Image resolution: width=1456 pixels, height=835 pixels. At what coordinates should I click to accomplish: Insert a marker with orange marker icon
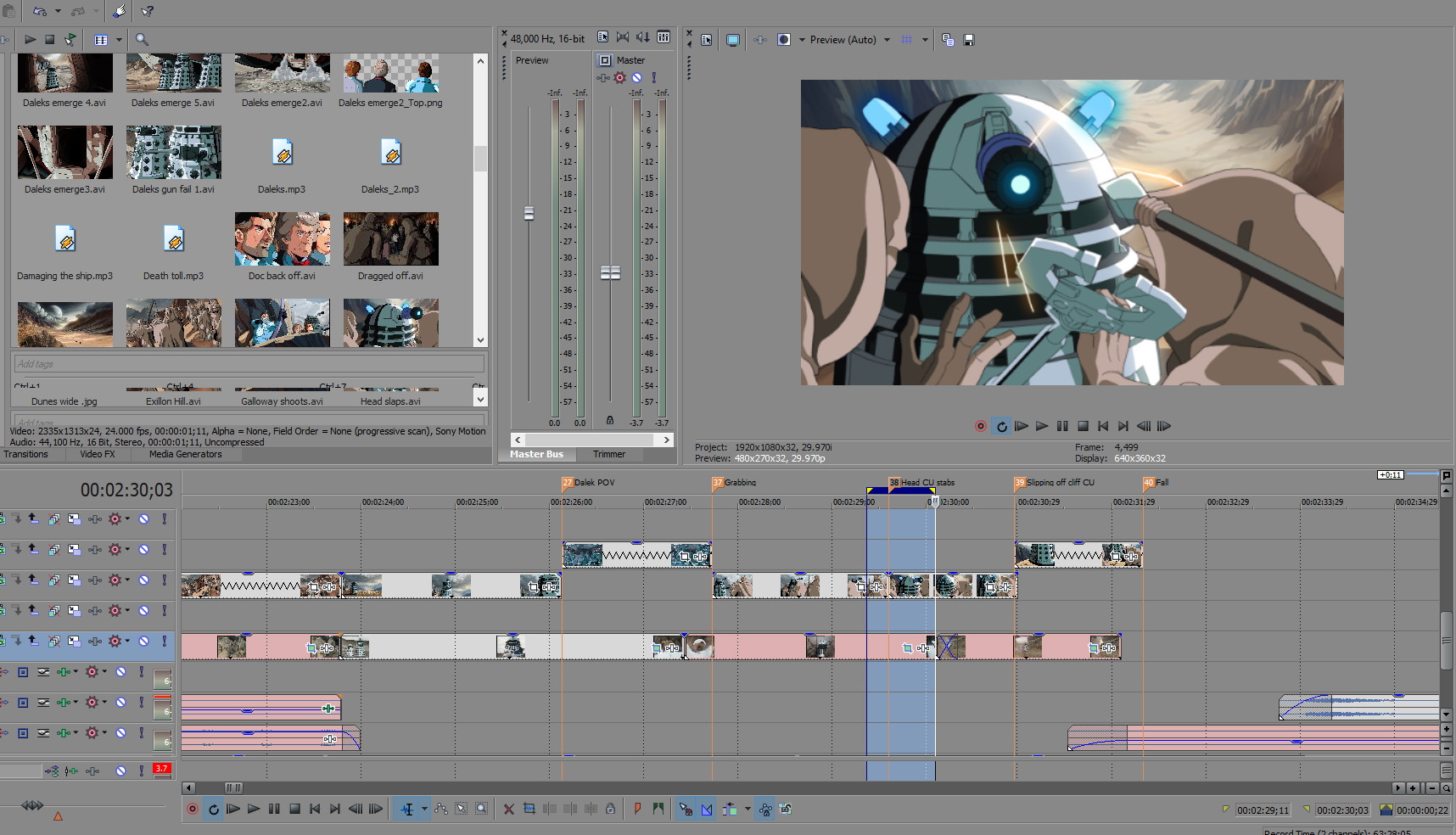(x=637, y=810)
